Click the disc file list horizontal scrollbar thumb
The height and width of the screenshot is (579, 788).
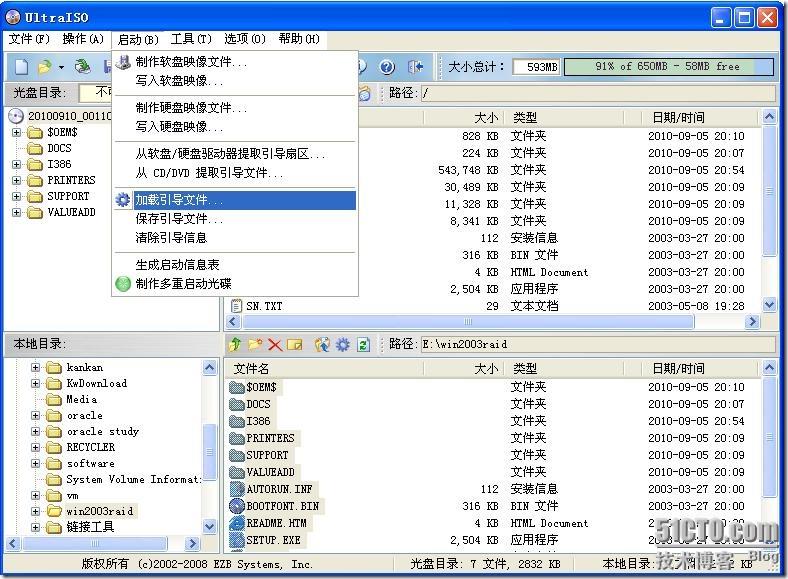(467, 322)
